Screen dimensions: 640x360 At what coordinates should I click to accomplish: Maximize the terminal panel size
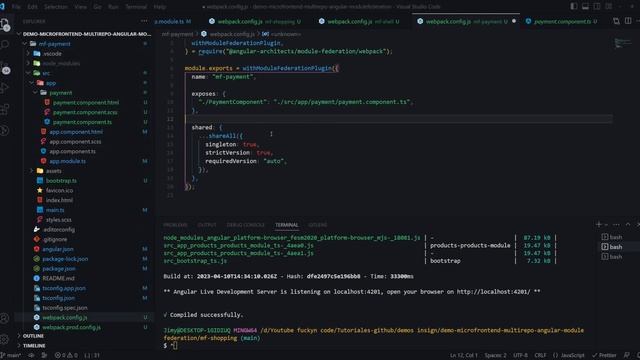pyautogui.click(x=628, y=224)
